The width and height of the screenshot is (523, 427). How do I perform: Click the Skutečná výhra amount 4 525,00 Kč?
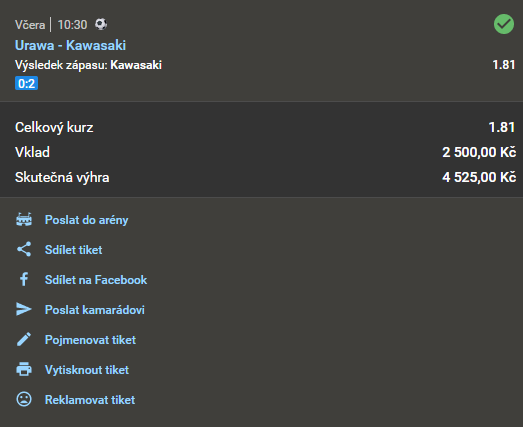(479, 177)
